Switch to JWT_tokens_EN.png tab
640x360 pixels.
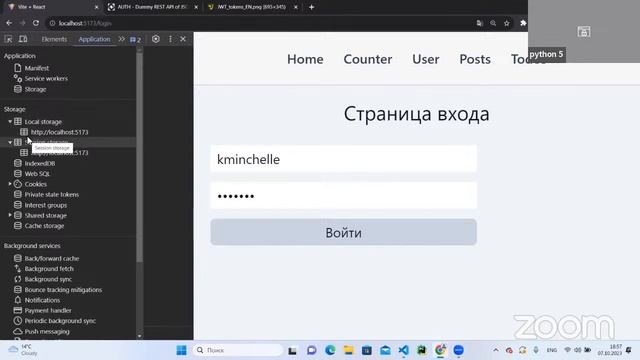[x=252, y=7]
